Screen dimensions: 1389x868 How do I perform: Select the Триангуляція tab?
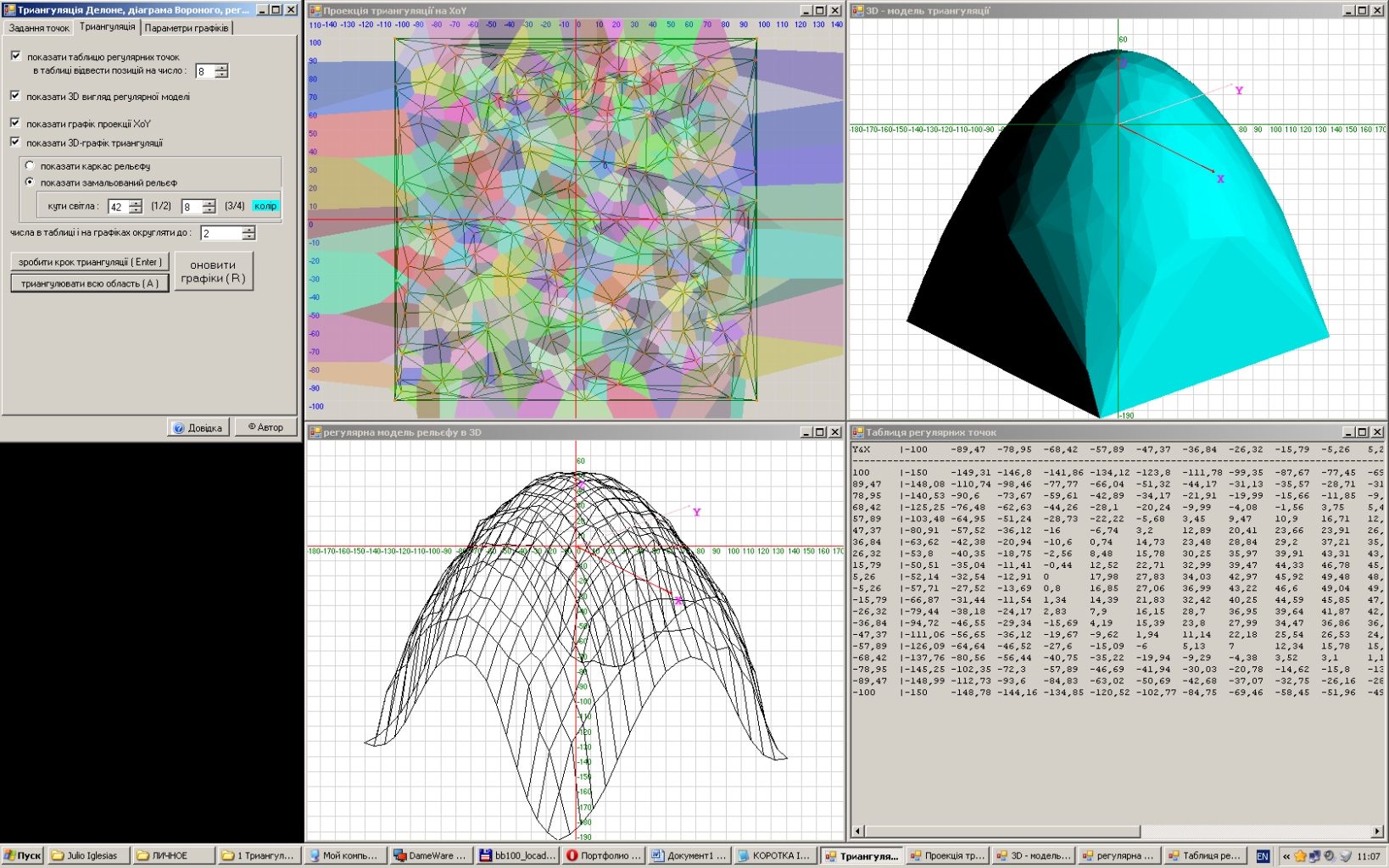107,27
